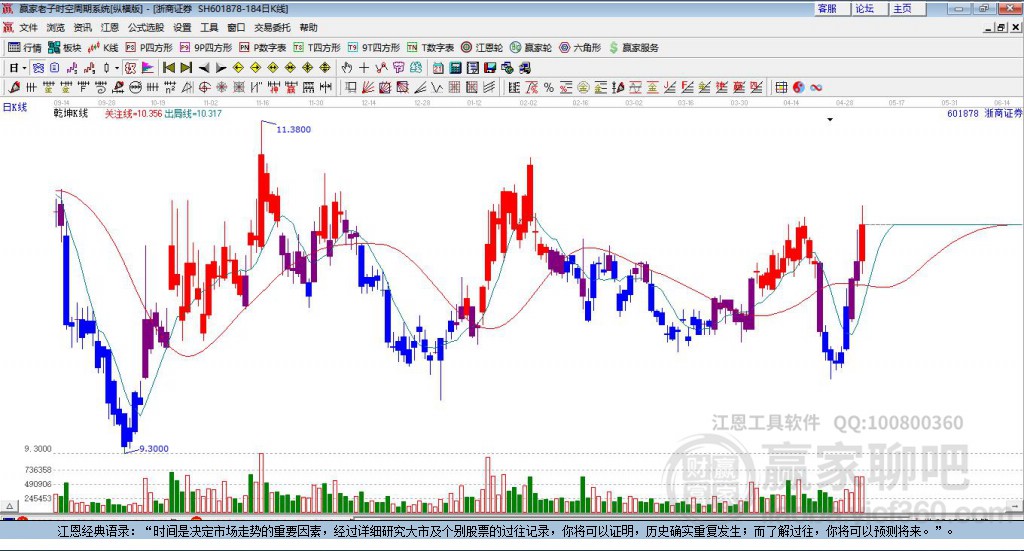Select the crosshair cursor tool
Viewport: 1024px width, 551px height.
tap(364, 68)
